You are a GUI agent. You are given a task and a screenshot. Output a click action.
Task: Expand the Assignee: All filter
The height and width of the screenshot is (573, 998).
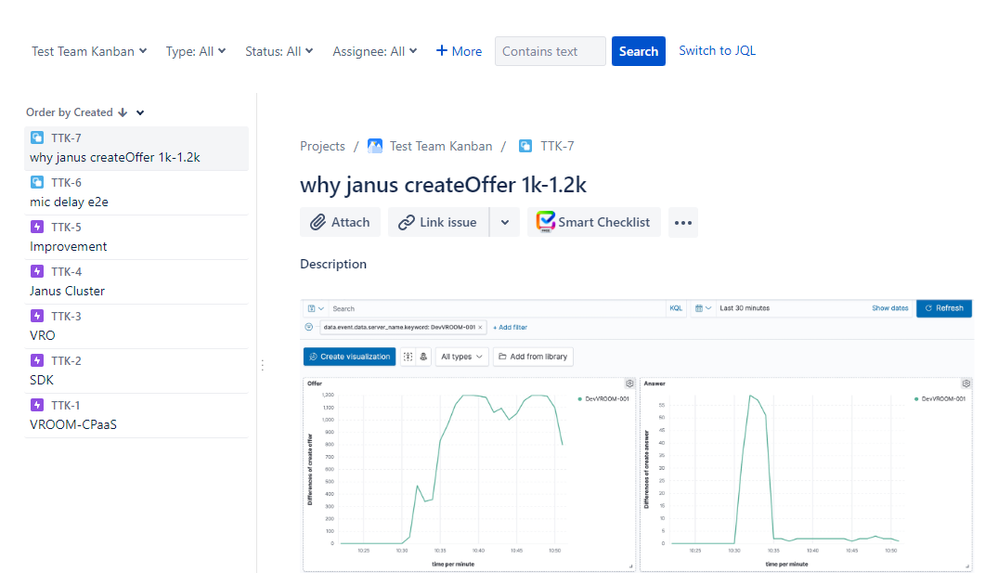(374, 51)
